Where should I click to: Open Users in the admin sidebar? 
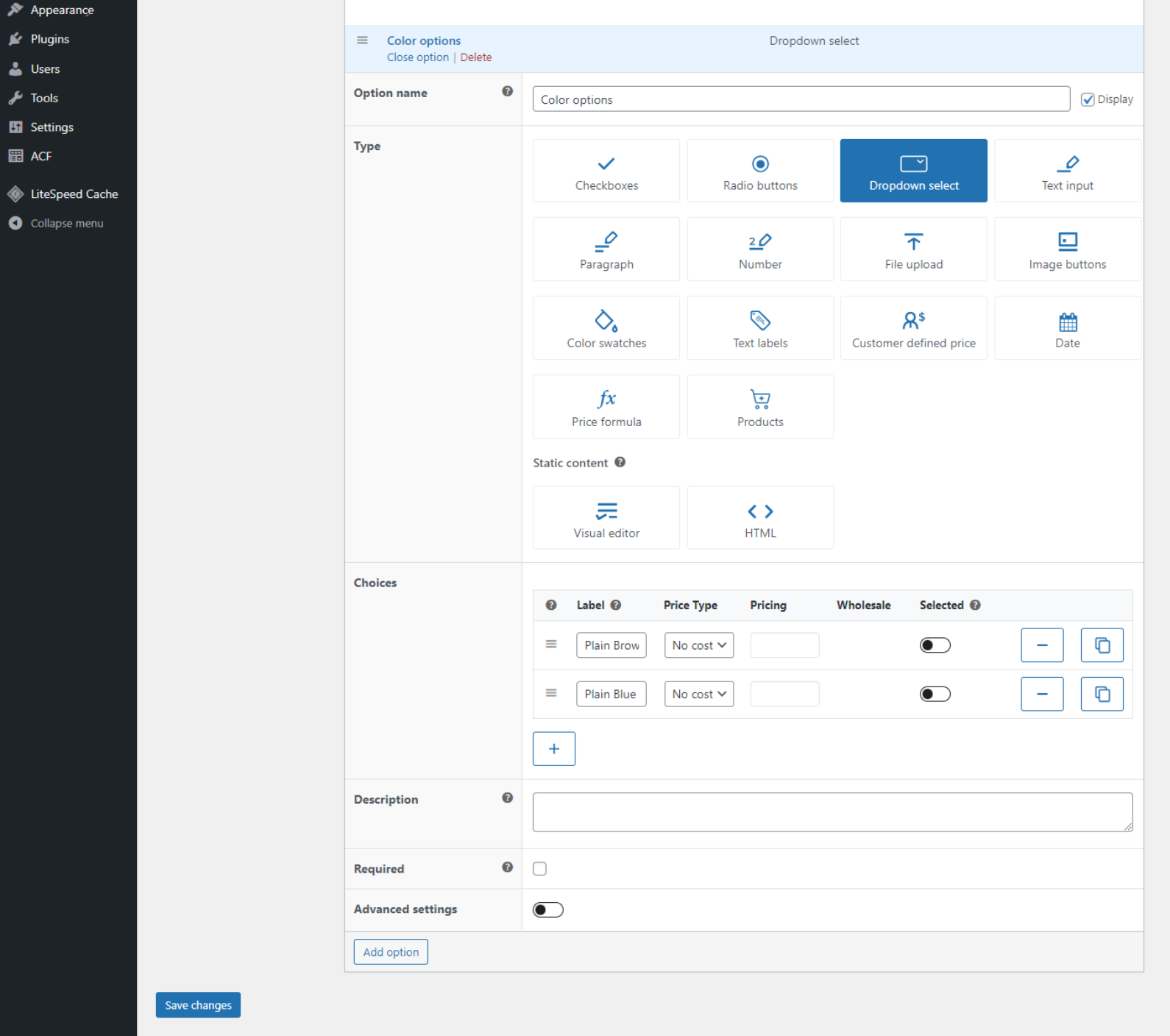[x=45, y=69]
